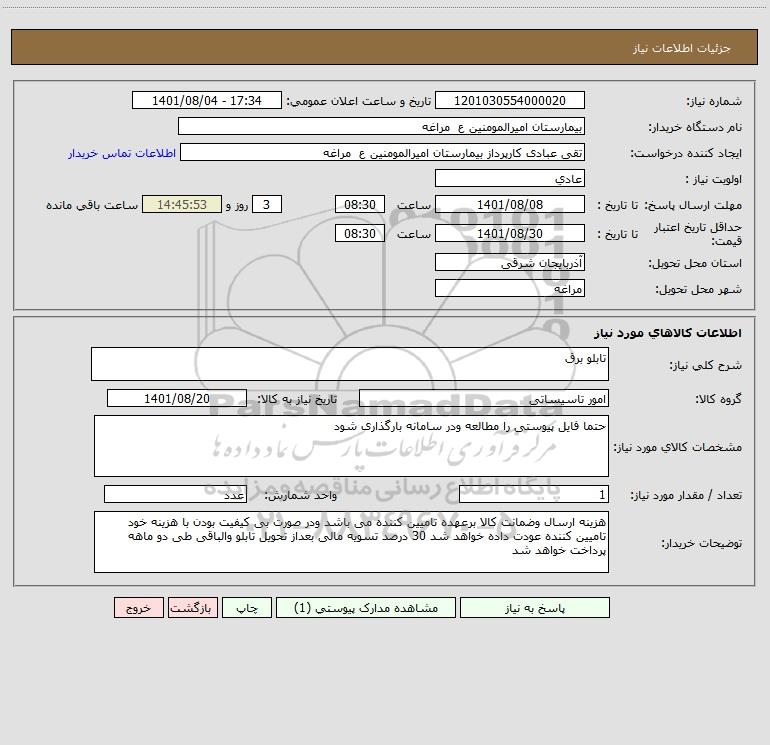The image size is (770, 745).
Task: Click the priority field عادی
Action: [x=510, y=178]
